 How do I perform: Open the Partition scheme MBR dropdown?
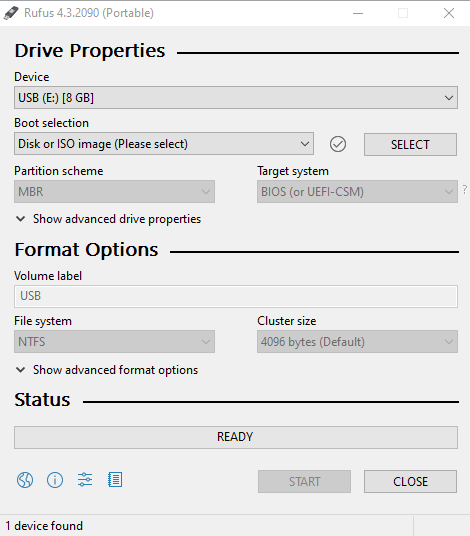point(115,192)
